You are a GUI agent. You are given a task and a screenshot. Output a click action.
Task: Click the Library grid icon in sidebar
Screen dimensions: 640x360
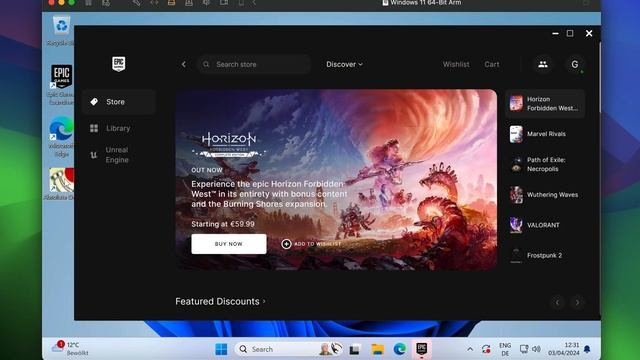pyautogui.click(x=94, y=128)
